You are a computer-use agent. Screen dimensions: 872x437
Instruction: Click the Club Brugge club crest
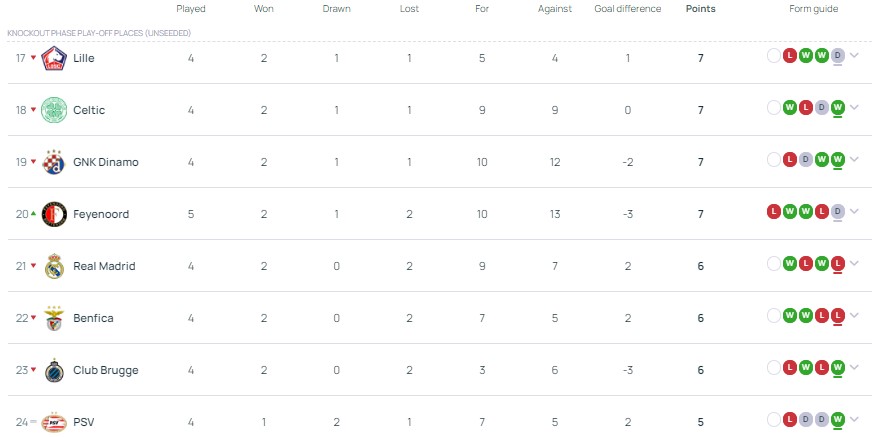54,370
